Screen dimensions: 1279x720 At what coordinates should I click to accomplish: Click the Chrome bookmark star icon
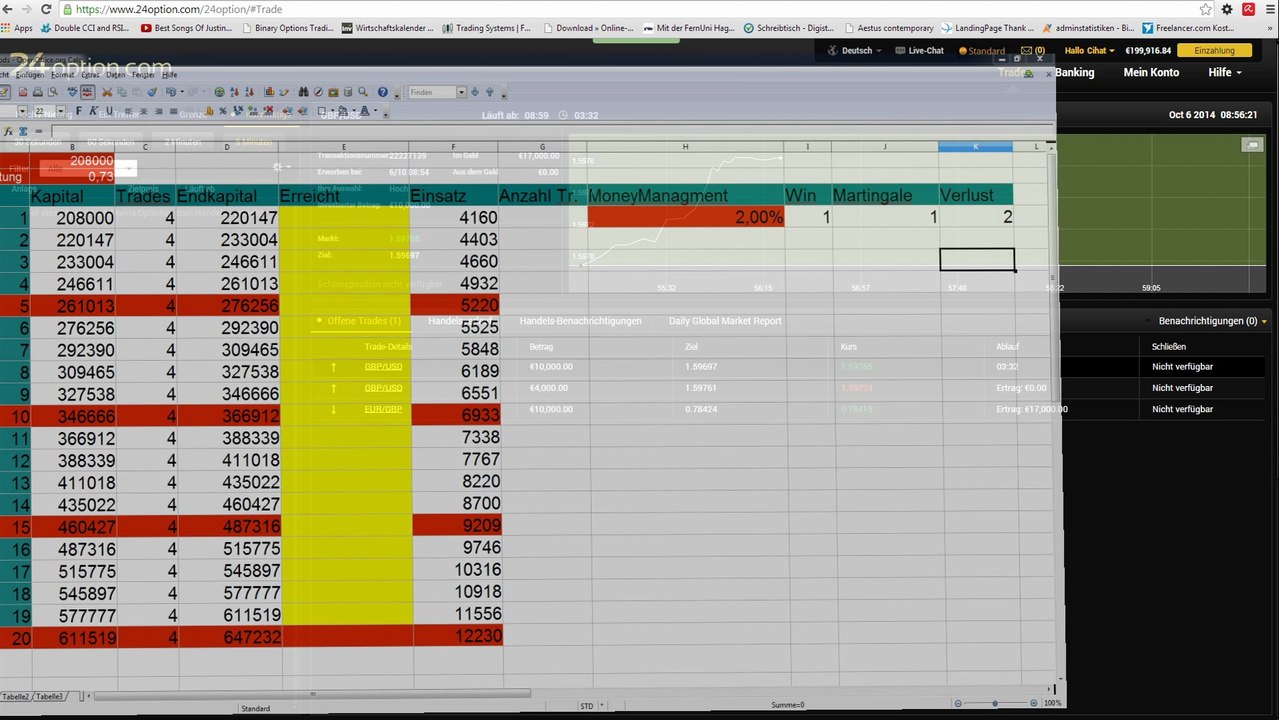tap(1206, 9)
